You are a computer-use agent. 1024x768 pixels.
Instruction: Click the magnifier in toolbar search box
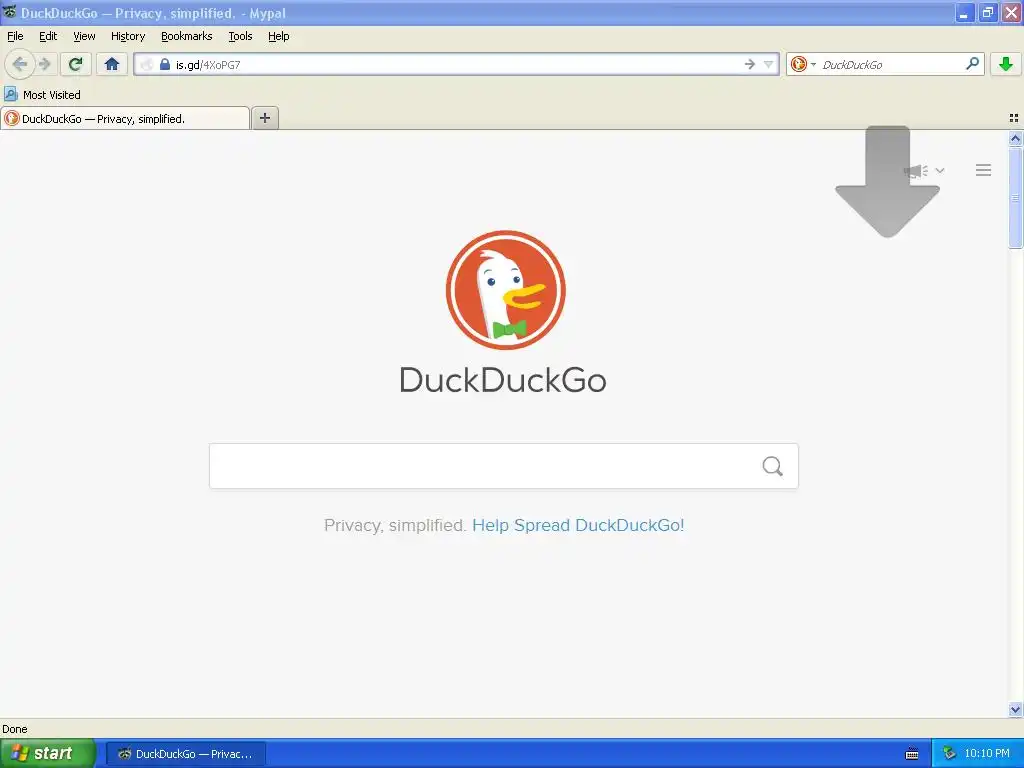pyautogui.click(x=972, y=64)
